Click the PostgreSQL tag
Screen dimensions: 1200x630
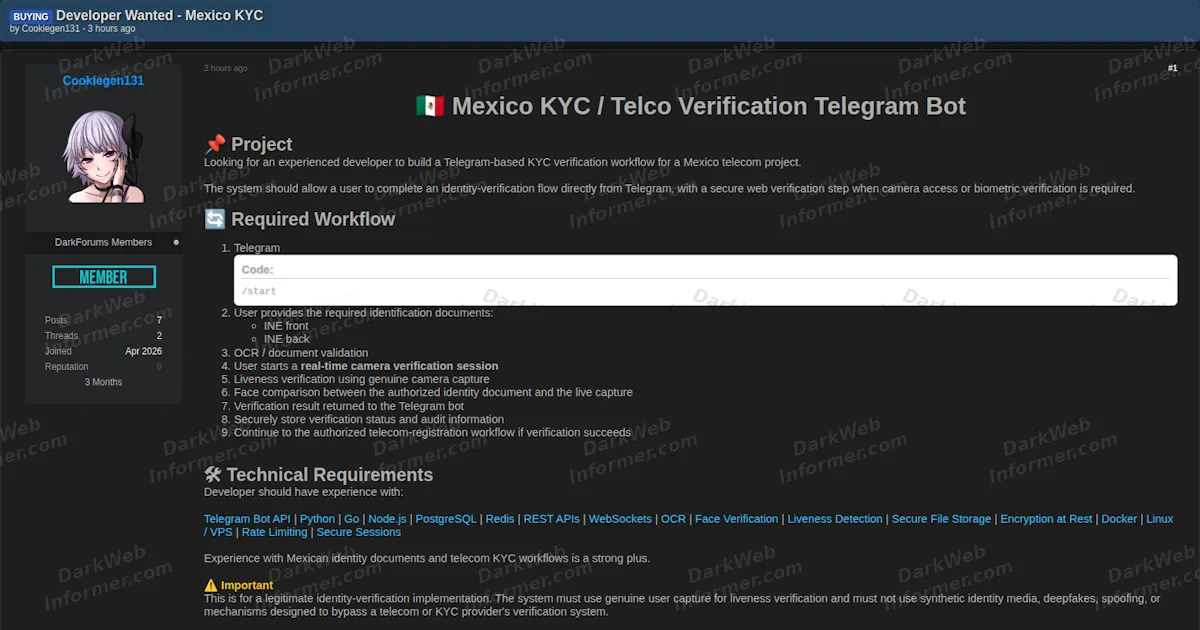pyautogui.click(x=446, y=519)
